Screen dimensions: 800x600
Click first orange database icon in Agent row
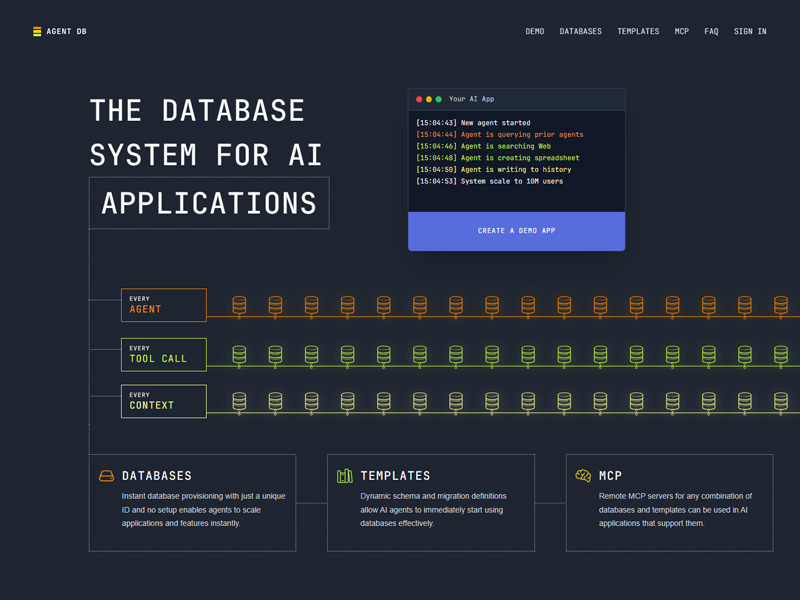tap(239, 305)
